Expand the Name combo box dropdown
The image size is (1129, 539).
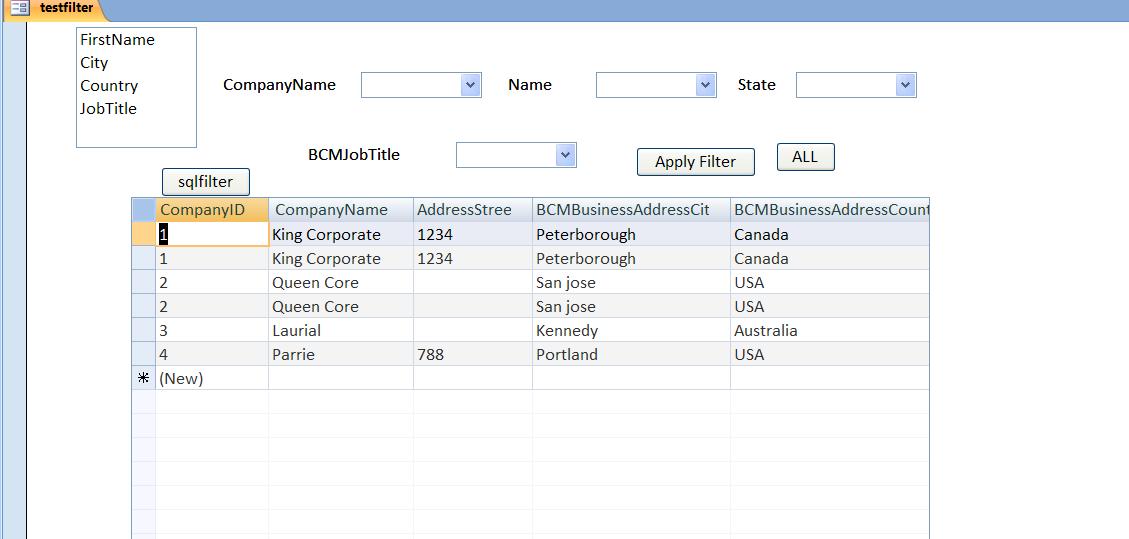click(x=706, y=85)
